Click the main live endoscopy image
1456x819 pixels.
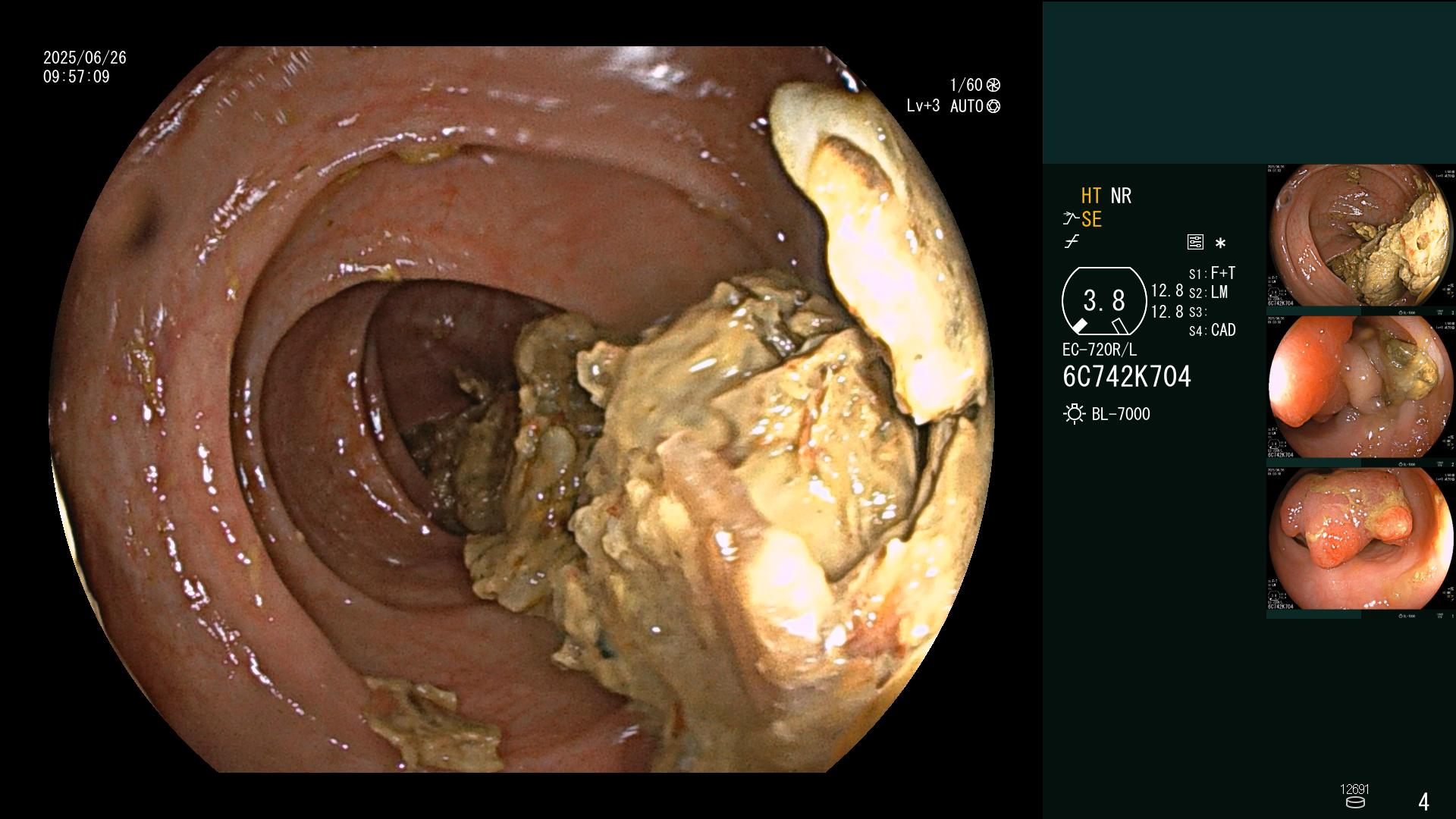coord(522,409)
